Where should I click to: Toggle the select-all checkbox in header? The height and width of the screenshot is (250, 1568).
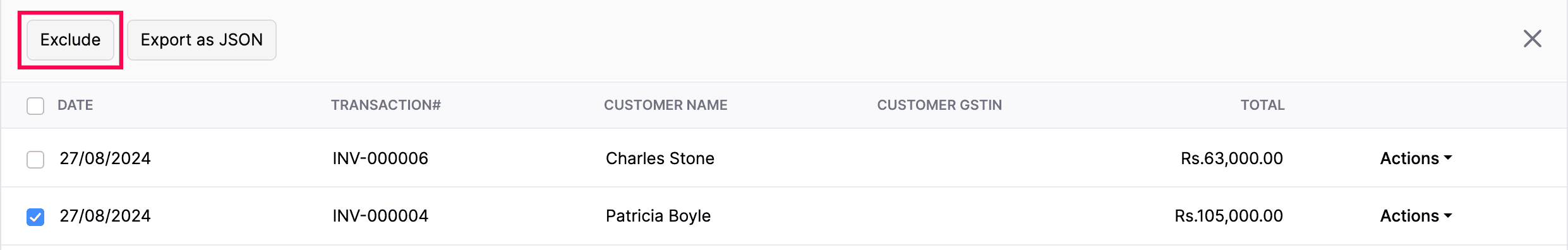click(35, 105)
